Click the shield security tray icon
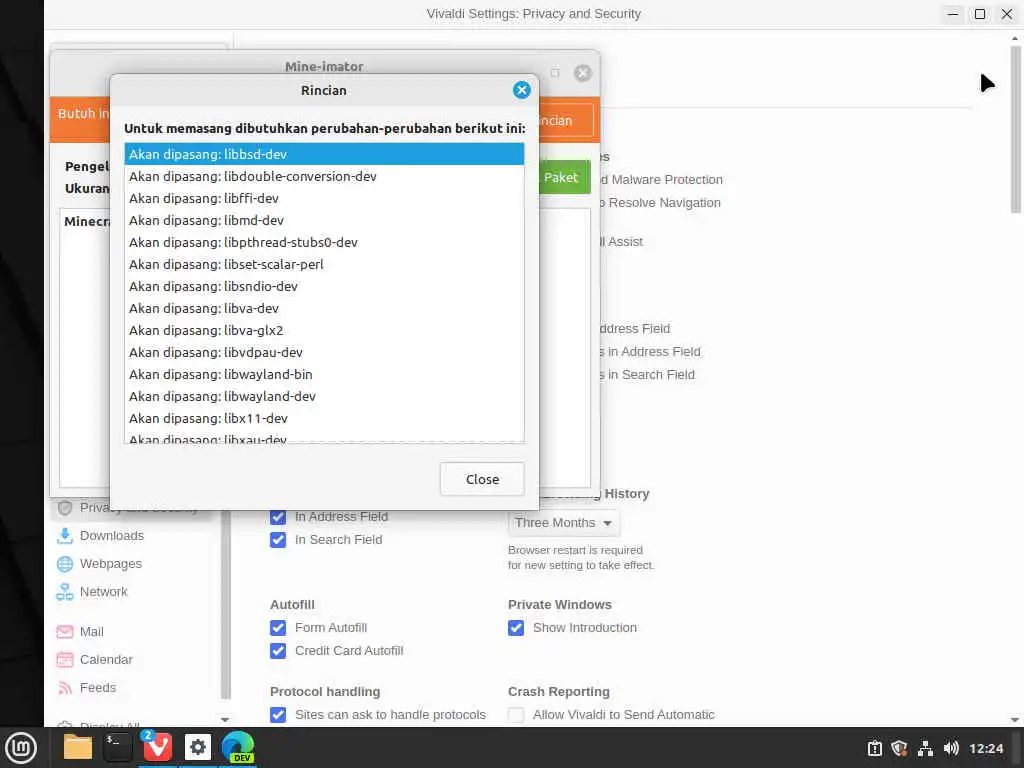This screenshot has width=1024, height=768. coord(899,748)
